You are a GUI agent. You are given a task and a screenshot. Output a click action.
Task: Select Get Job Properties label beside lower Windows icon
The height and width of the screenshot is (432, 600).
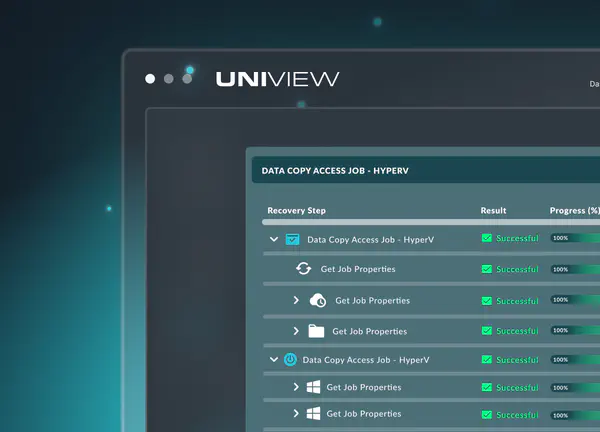pyautogui.click(x=364, y=414)
